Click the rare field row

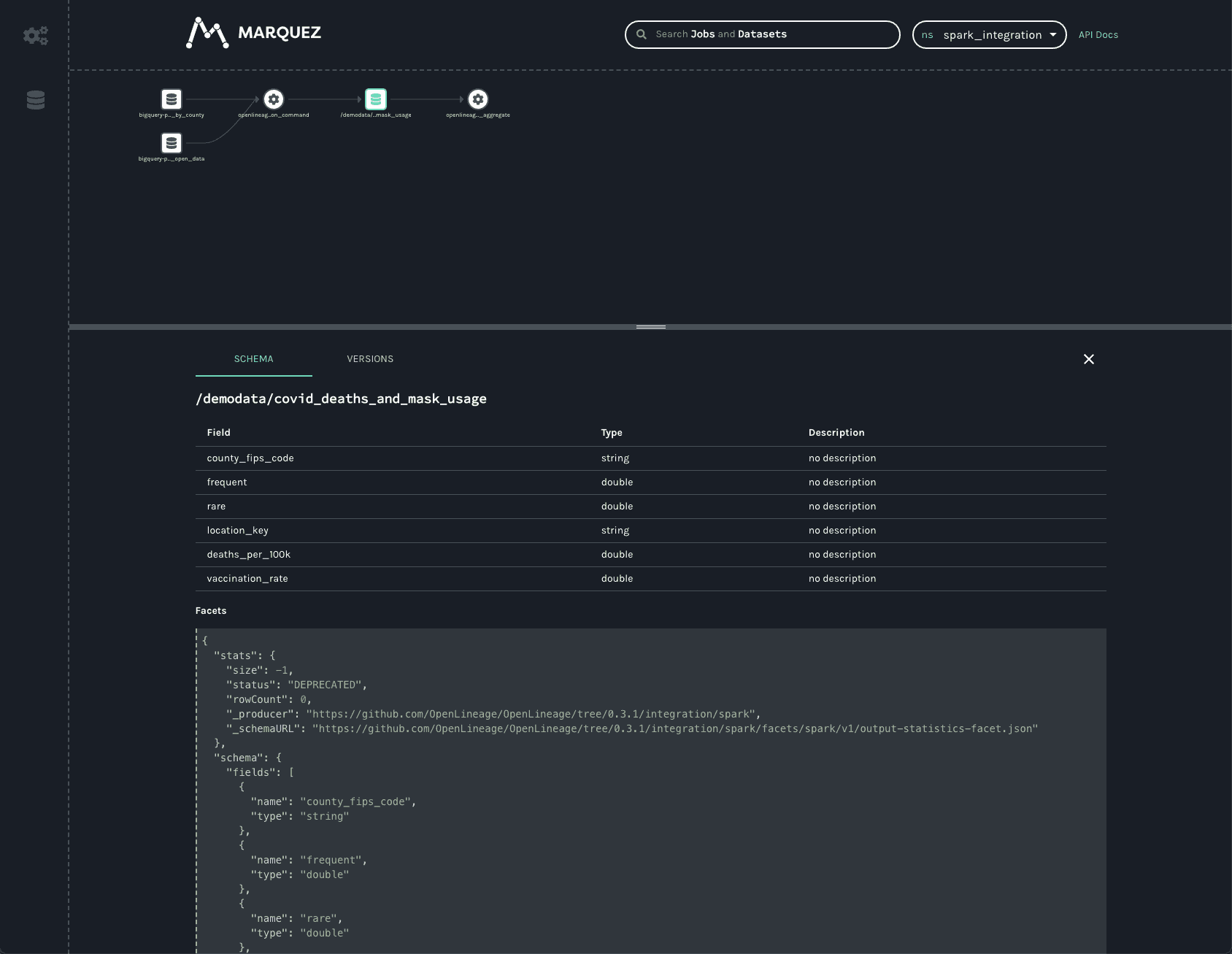(651, 507)
